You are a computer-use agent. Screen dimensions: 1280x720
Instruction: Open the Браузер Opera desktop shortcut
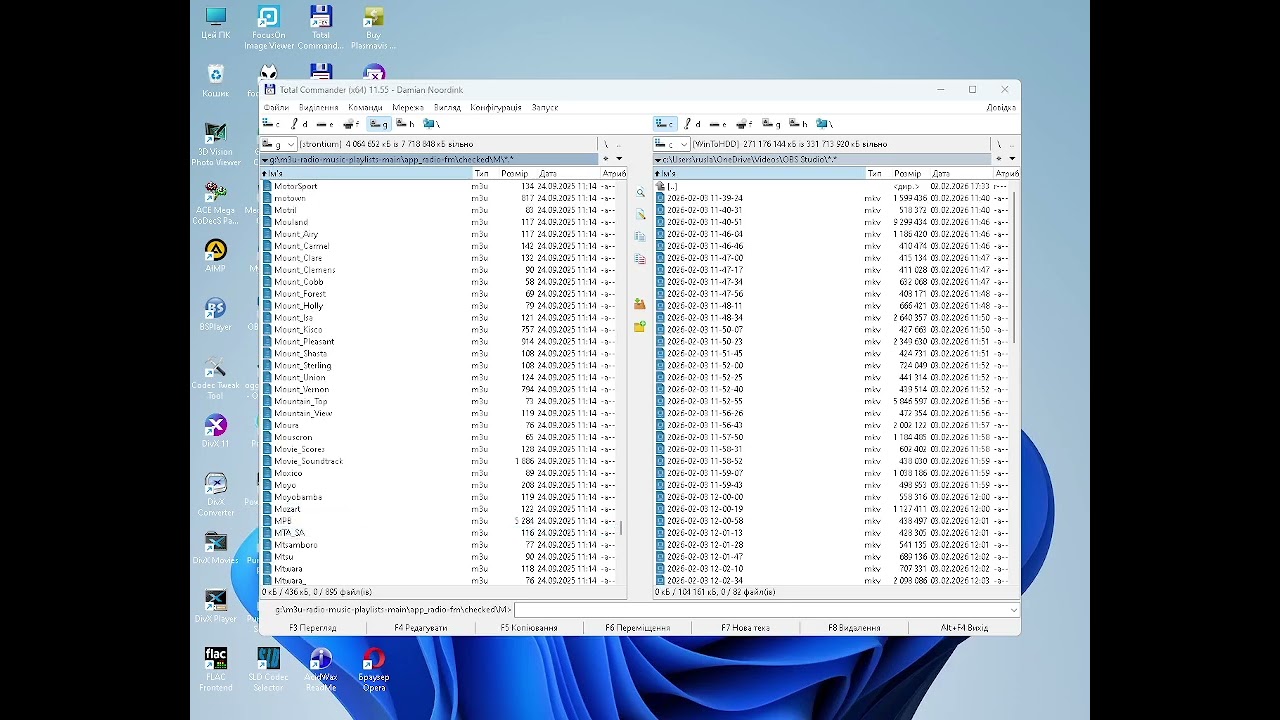pos(373,670)
